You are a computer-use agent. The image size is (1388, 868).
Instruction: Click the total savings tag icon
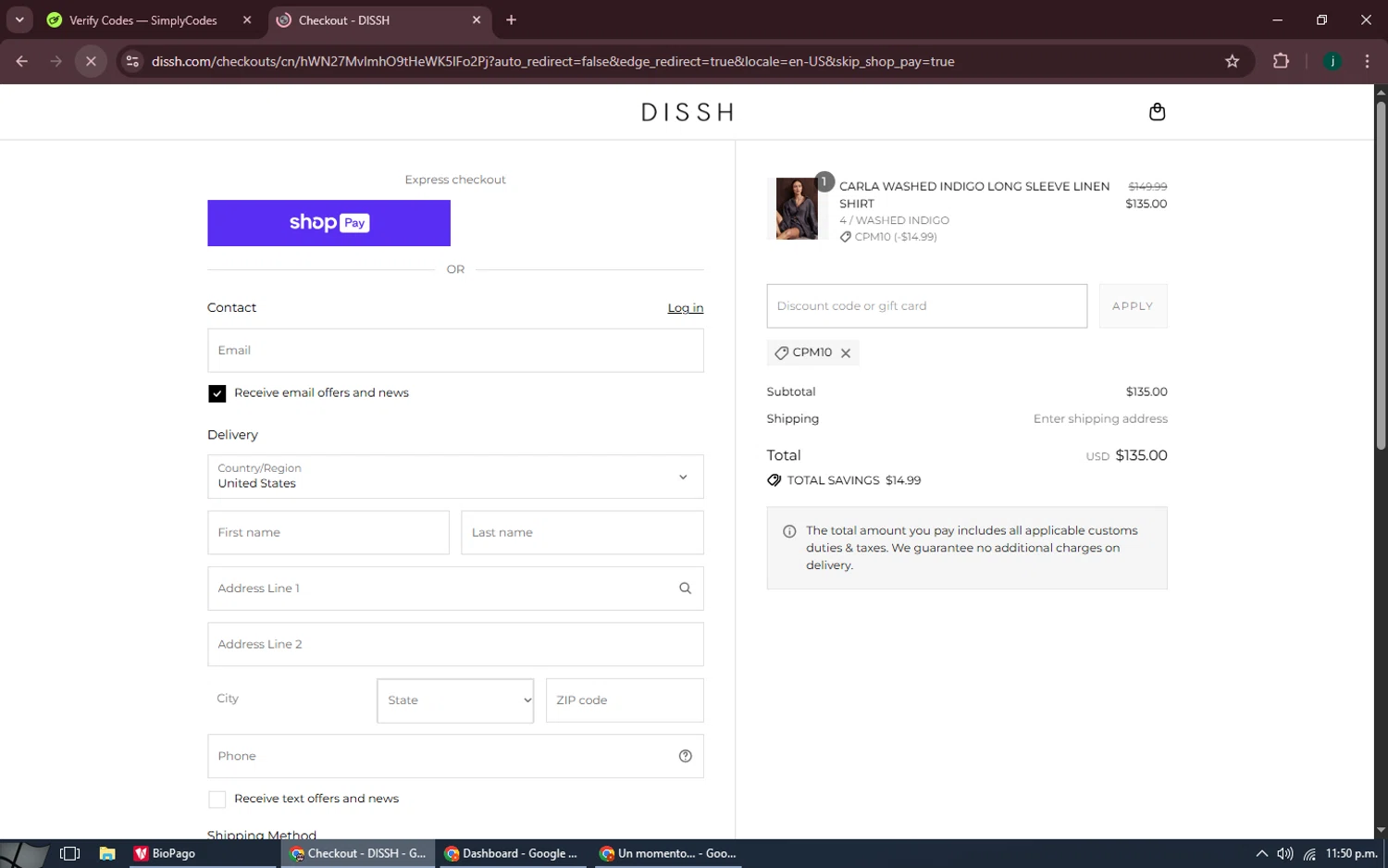(x=774, y=480)
